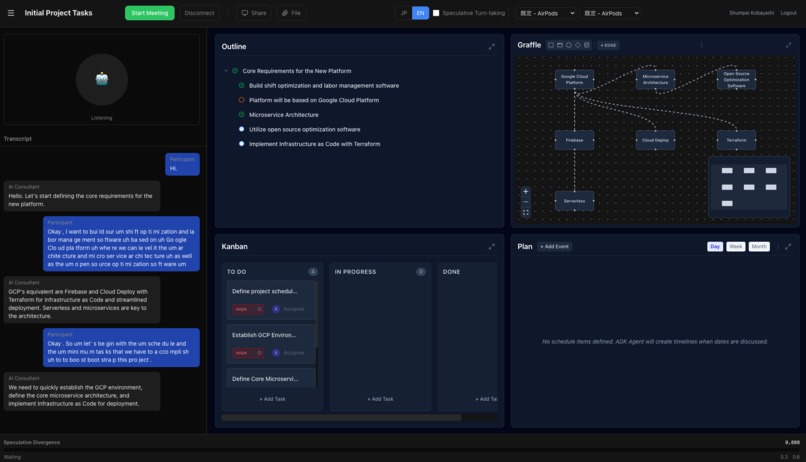Zoom in on the Graffle canvas
This screenshot has height=462, width=806.
pos(525,192)
